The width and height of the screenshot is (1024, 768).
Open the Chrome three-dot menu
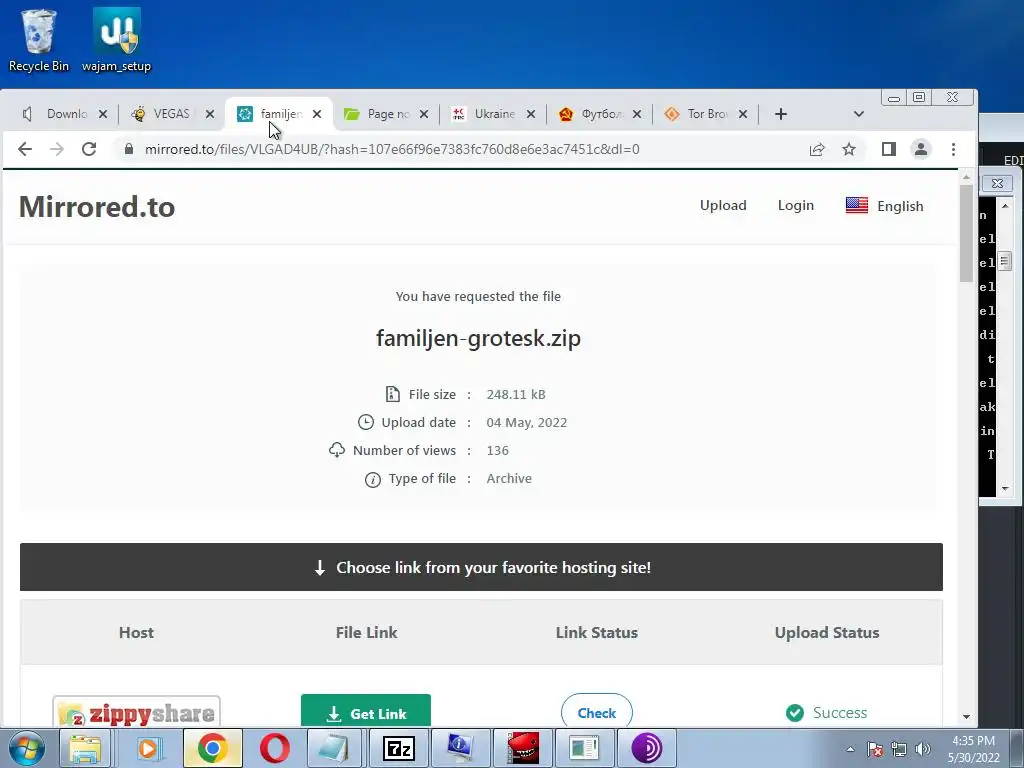(x=953, y=150)
